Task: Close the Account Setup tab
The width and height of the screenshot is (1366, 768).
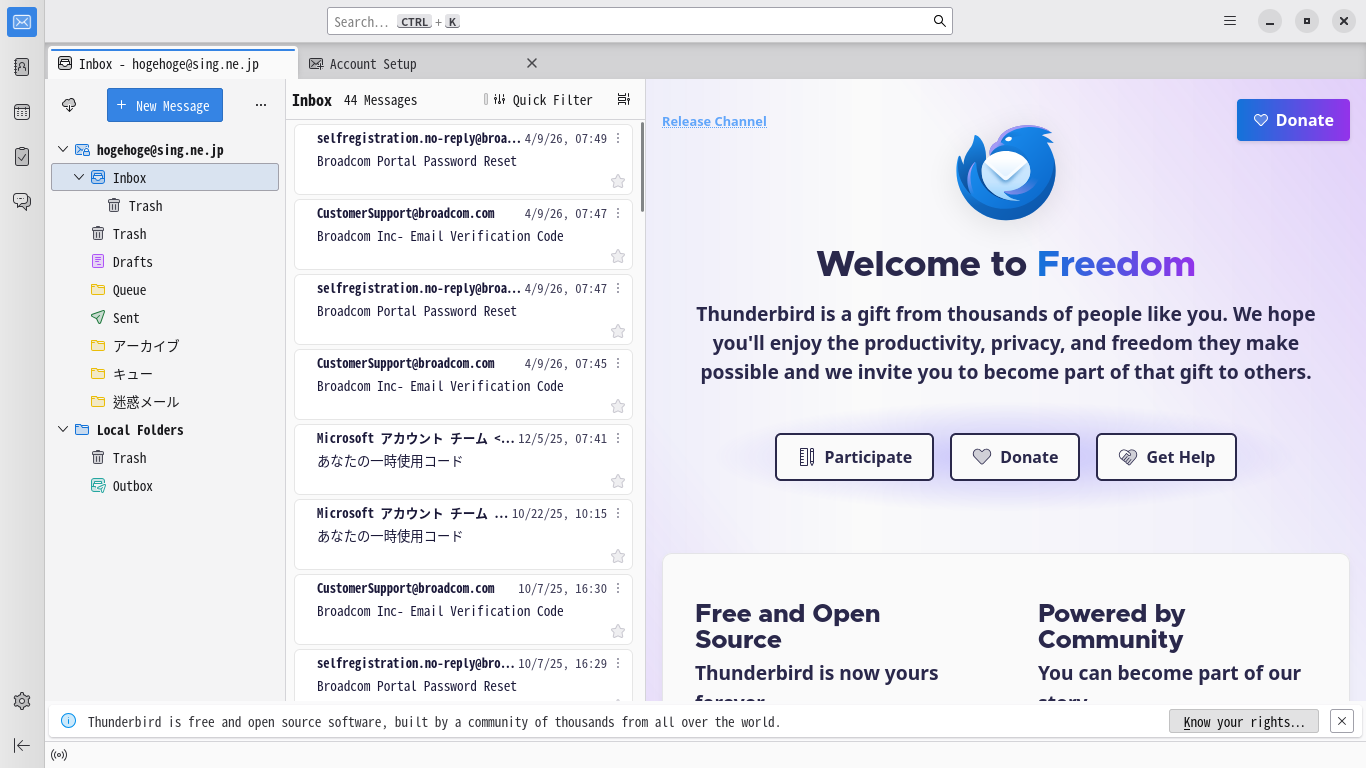Action: (532, 63)
